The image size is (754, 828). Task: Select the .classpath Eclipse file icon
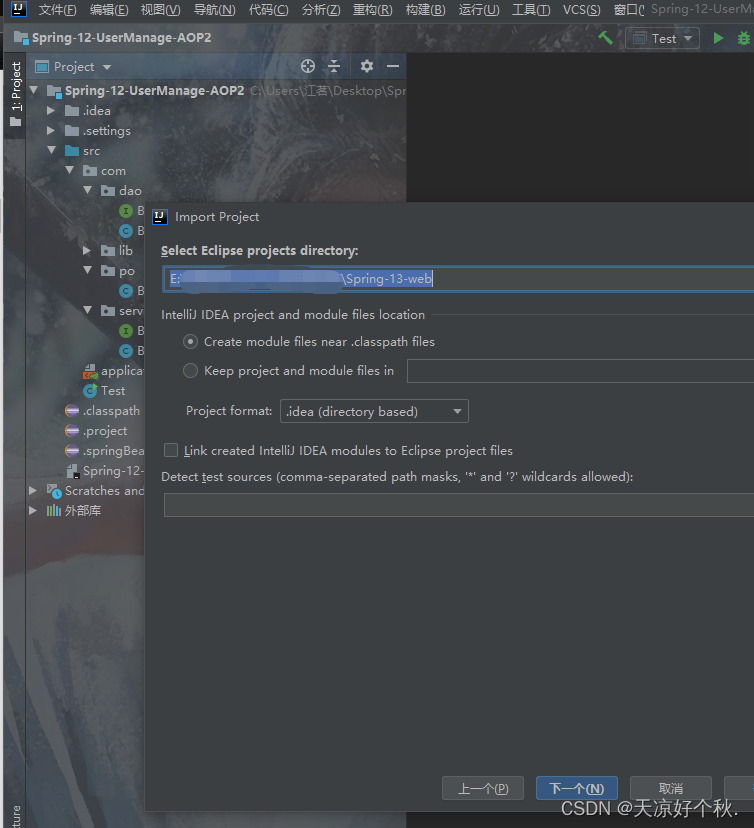point(72,411)
